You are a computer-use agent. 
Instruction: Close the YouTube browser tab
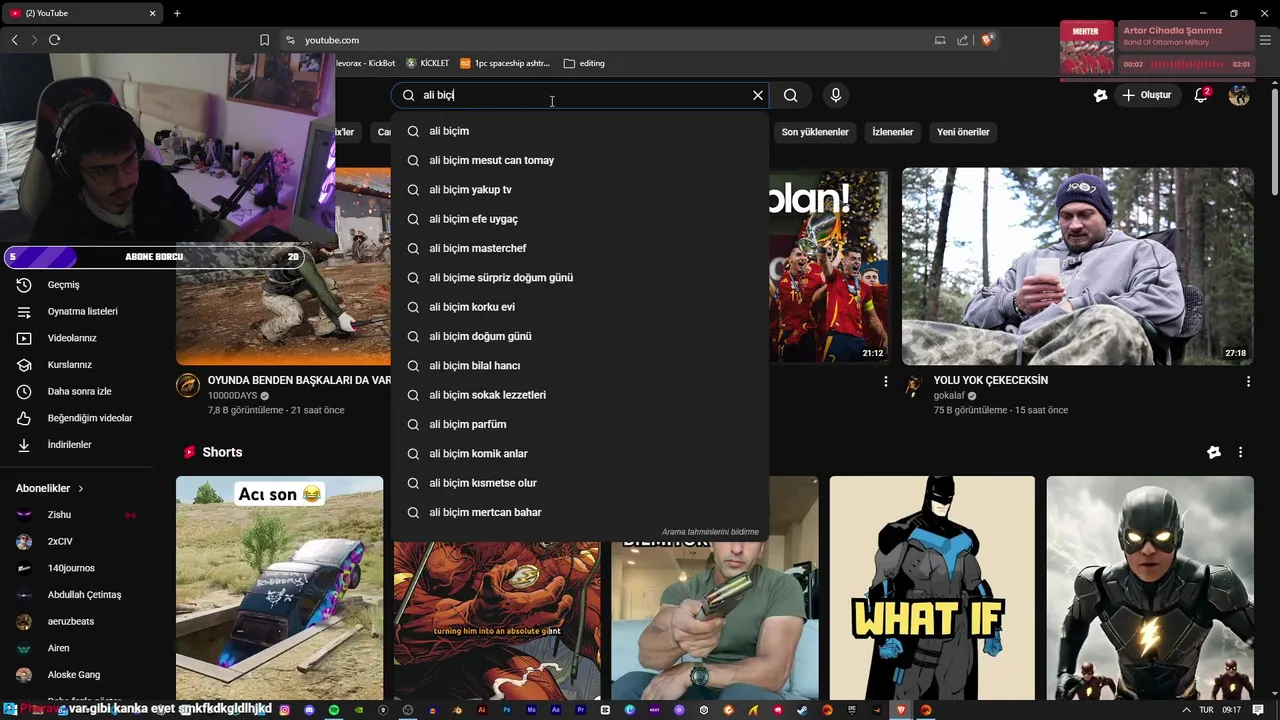click(153, 13)
